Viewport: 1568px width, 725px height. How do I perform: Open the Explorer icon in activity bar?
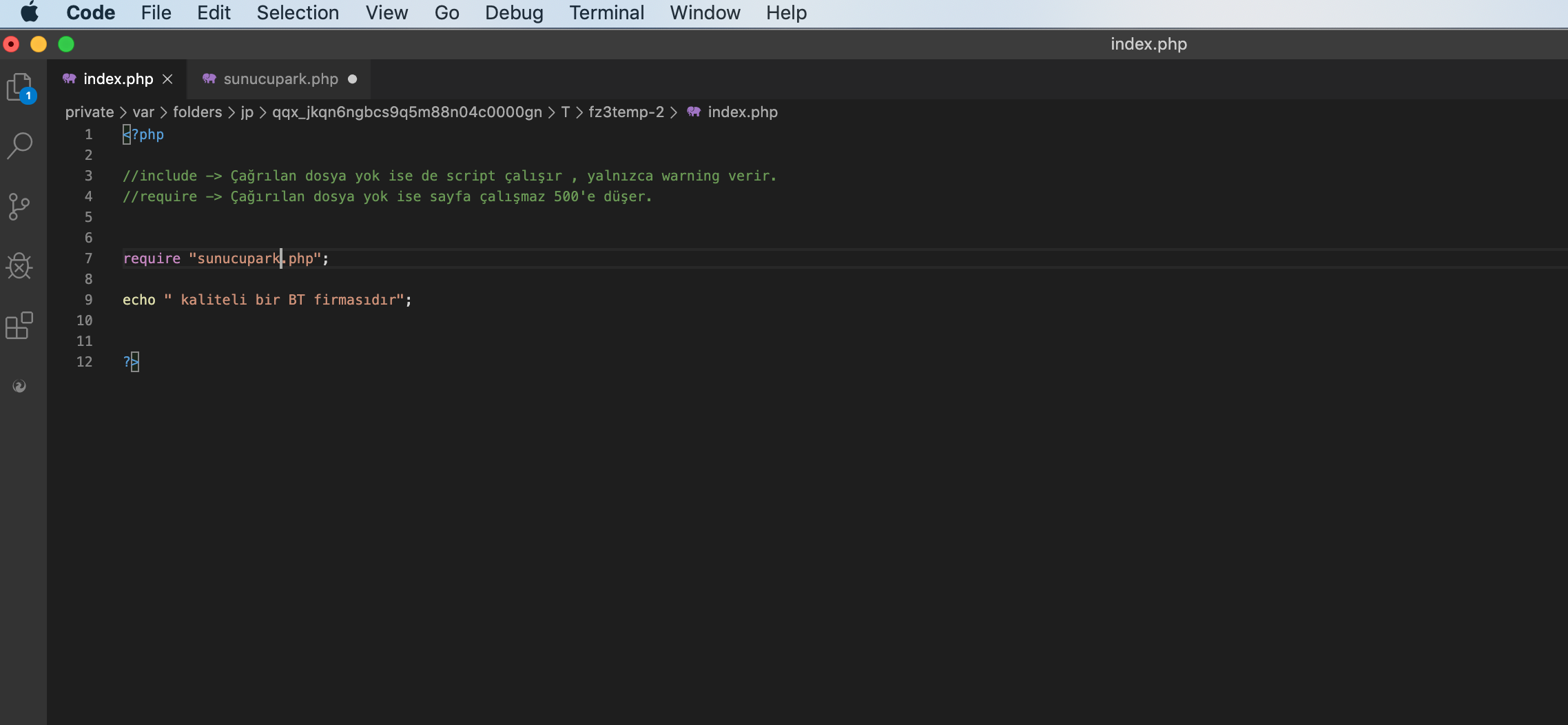pyautogui.click(x=20, y=87)
